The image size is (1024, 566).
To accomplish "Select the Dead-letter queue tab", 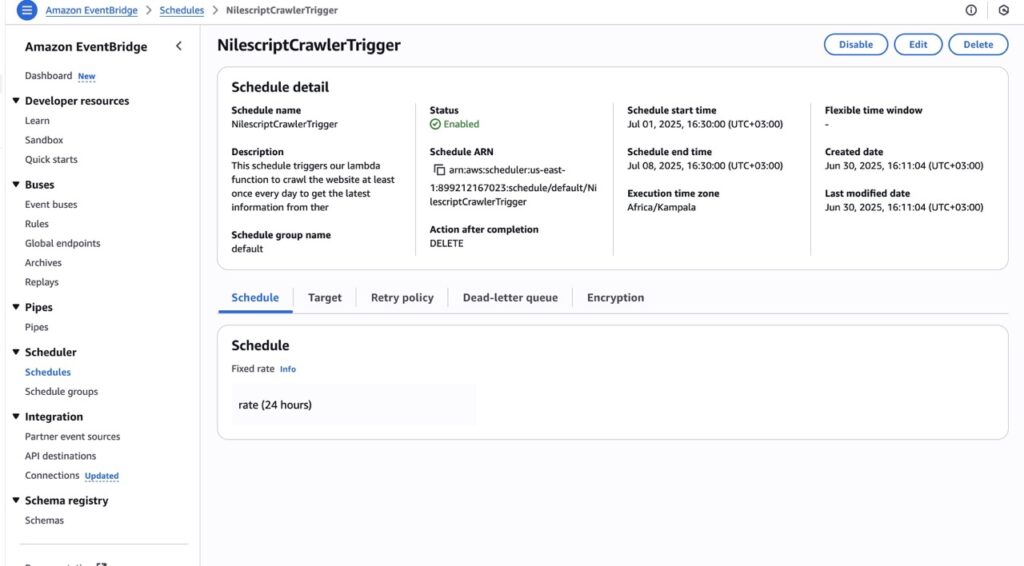I will coord(509,298).
